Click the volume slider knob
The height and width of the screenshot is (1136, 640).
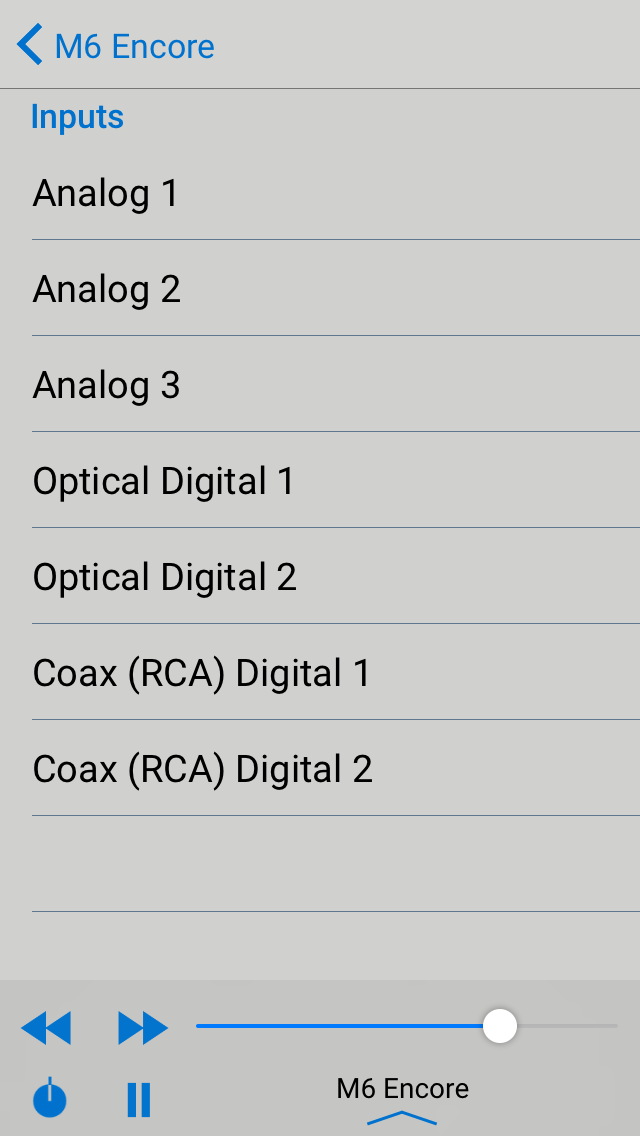(499, 1026)
